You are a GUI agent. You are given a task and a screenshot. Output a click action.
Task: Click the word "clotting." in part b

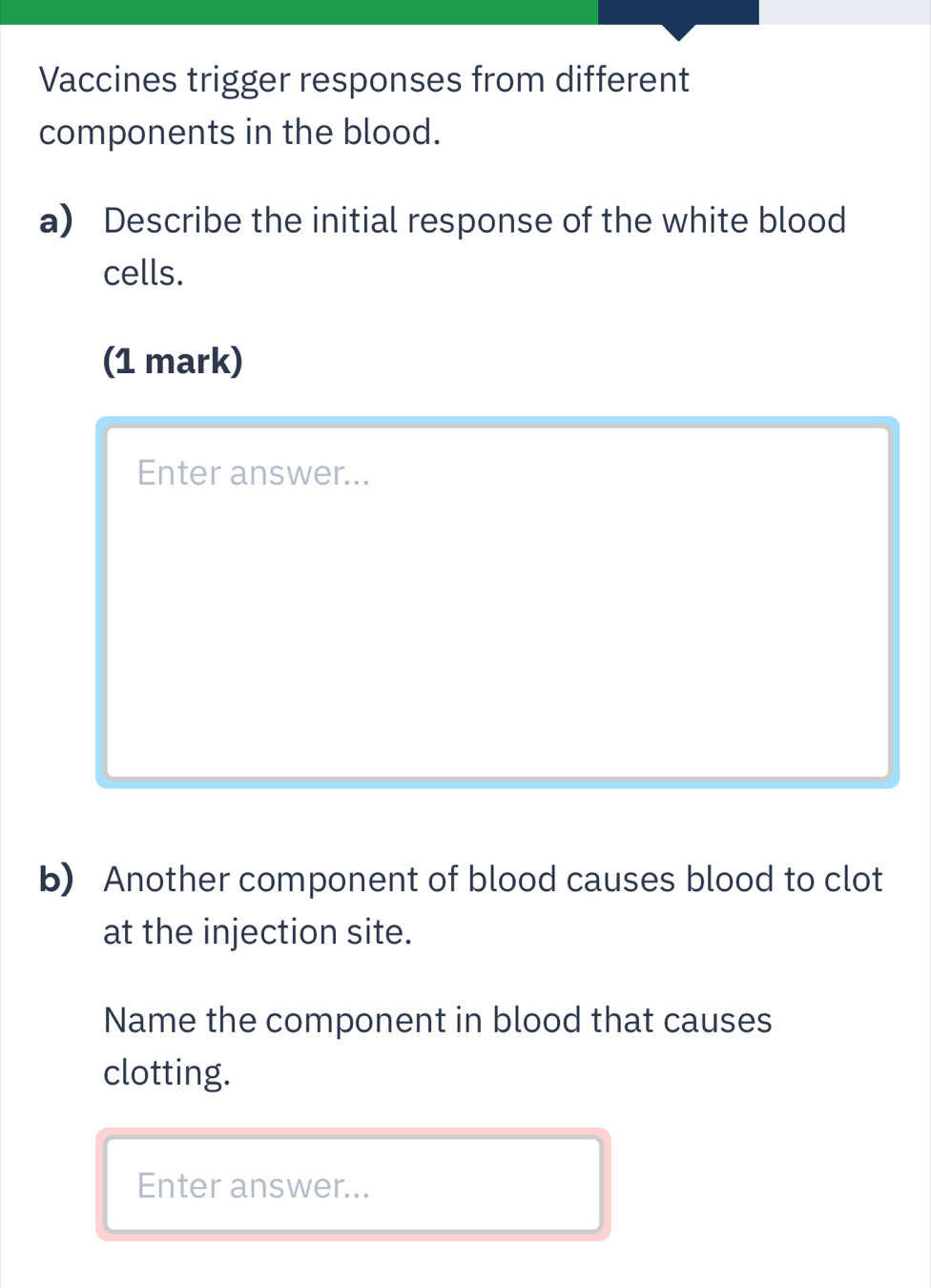(167, 1072)
